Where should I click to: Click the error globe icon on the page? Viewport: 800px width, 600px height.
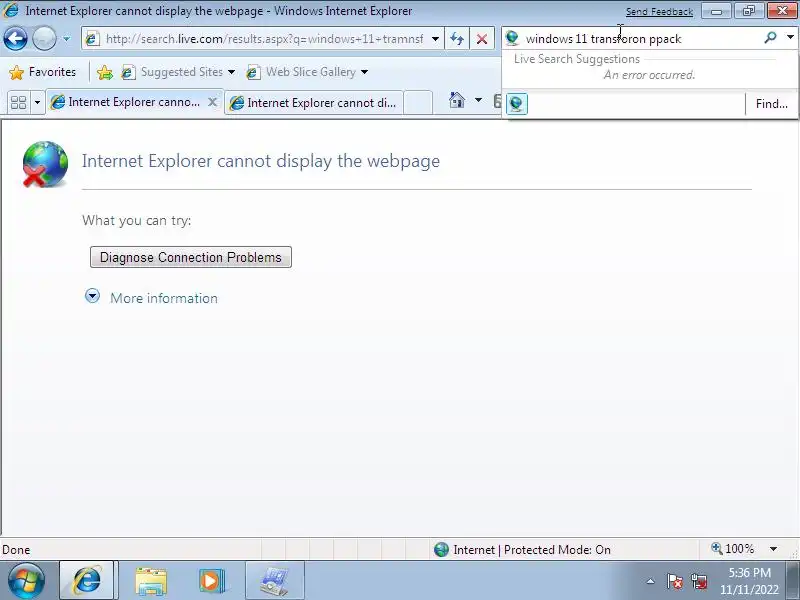45,164
